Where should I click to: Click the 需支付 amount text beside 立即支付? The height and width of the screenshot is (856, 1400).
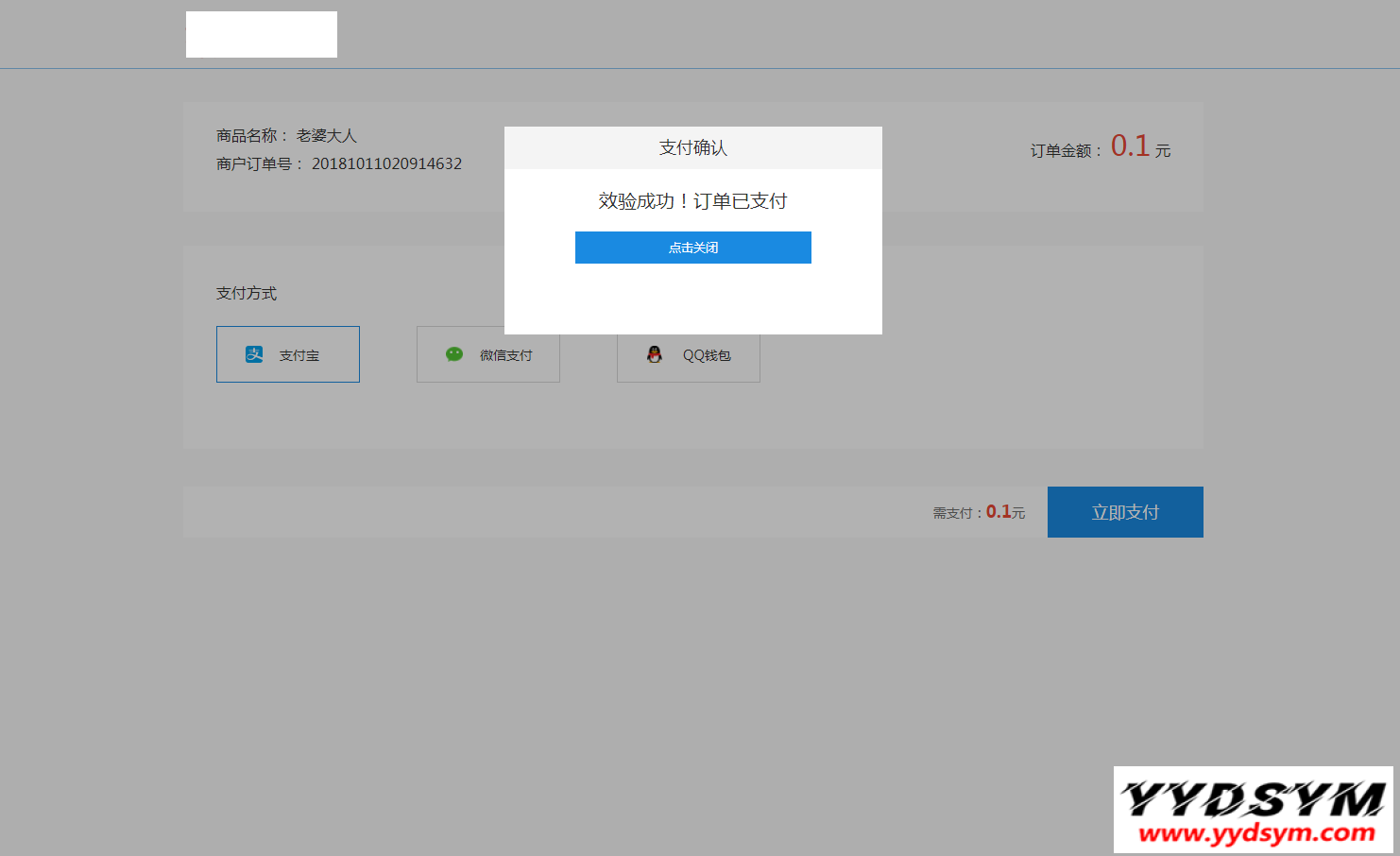click(979, 512)
